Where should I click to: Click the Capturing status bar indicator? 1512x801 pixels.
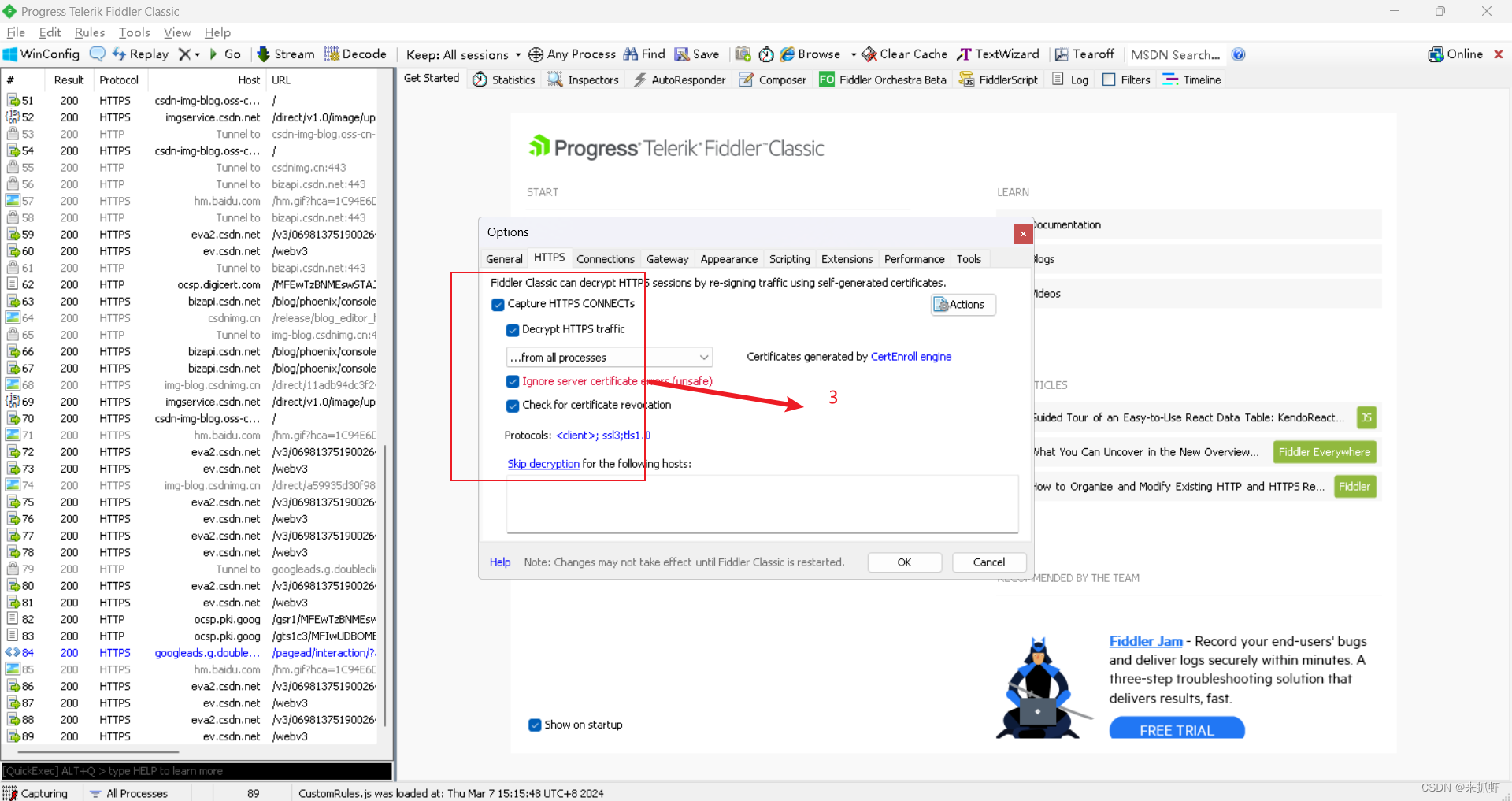click(36, 793)
